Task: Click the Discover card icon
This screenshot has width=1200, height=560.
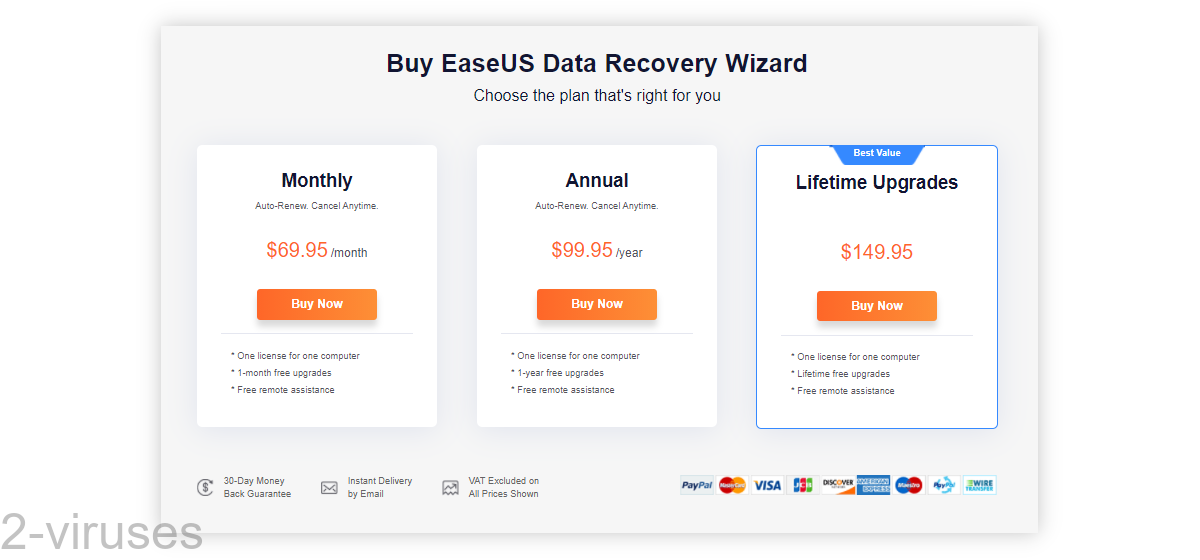Action: [x=838, y=485]
